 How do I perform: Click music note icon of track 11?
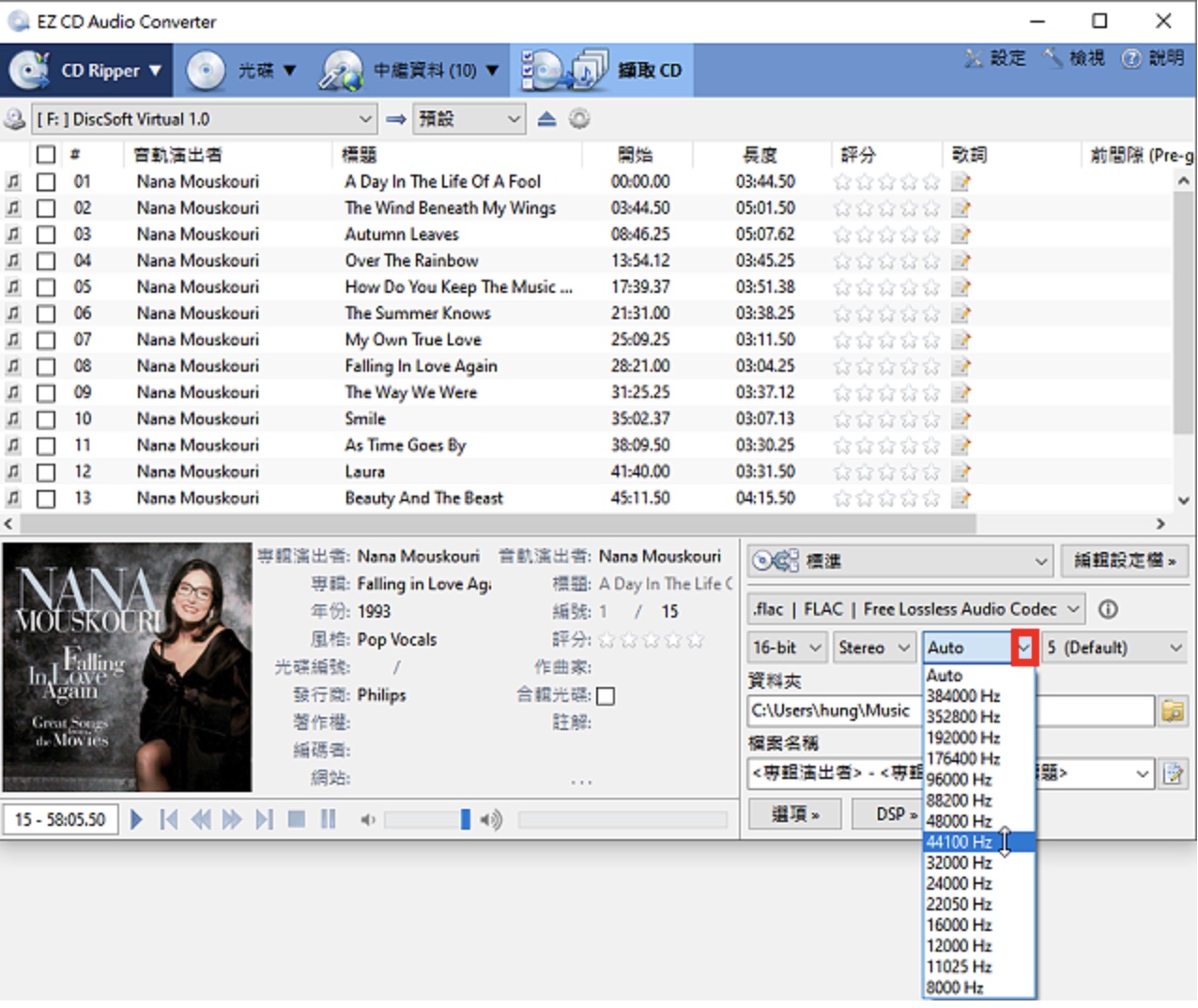coord(13,446)
